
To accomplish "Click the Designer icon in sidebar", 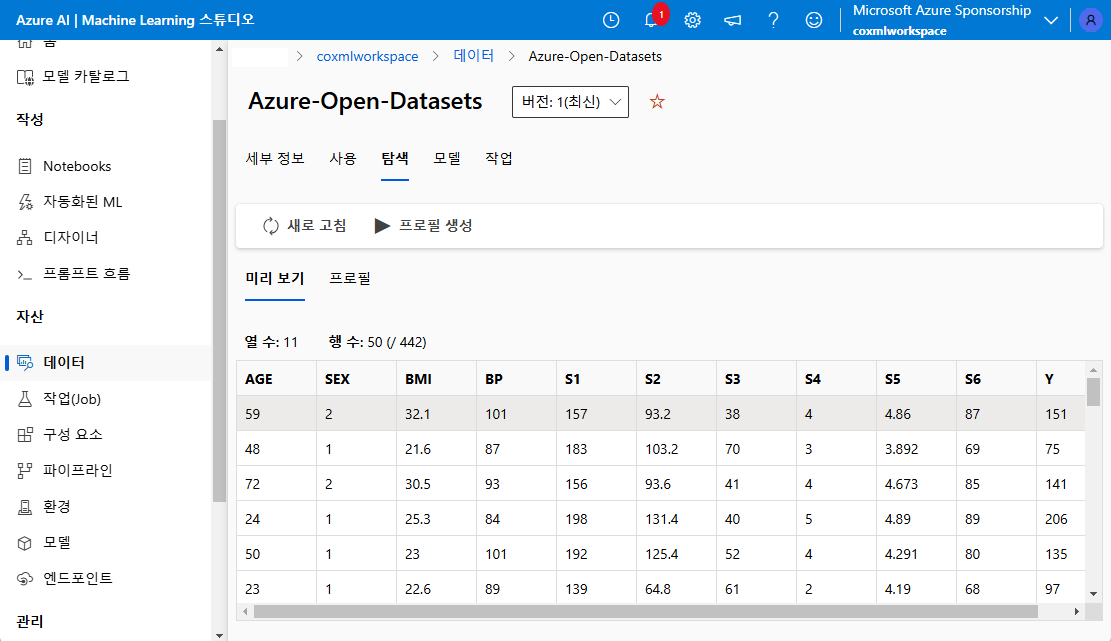I will (x=25, y=237).
